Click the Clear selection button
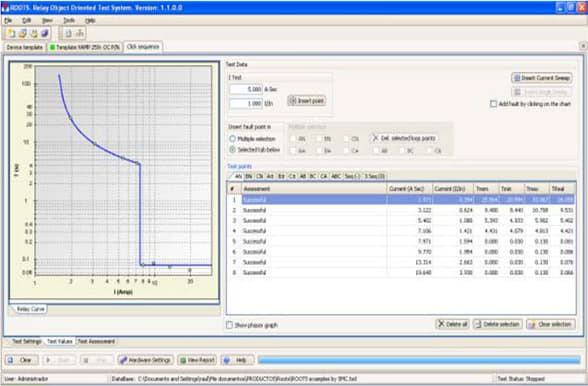588x386 pixels. tap(550, 324)
